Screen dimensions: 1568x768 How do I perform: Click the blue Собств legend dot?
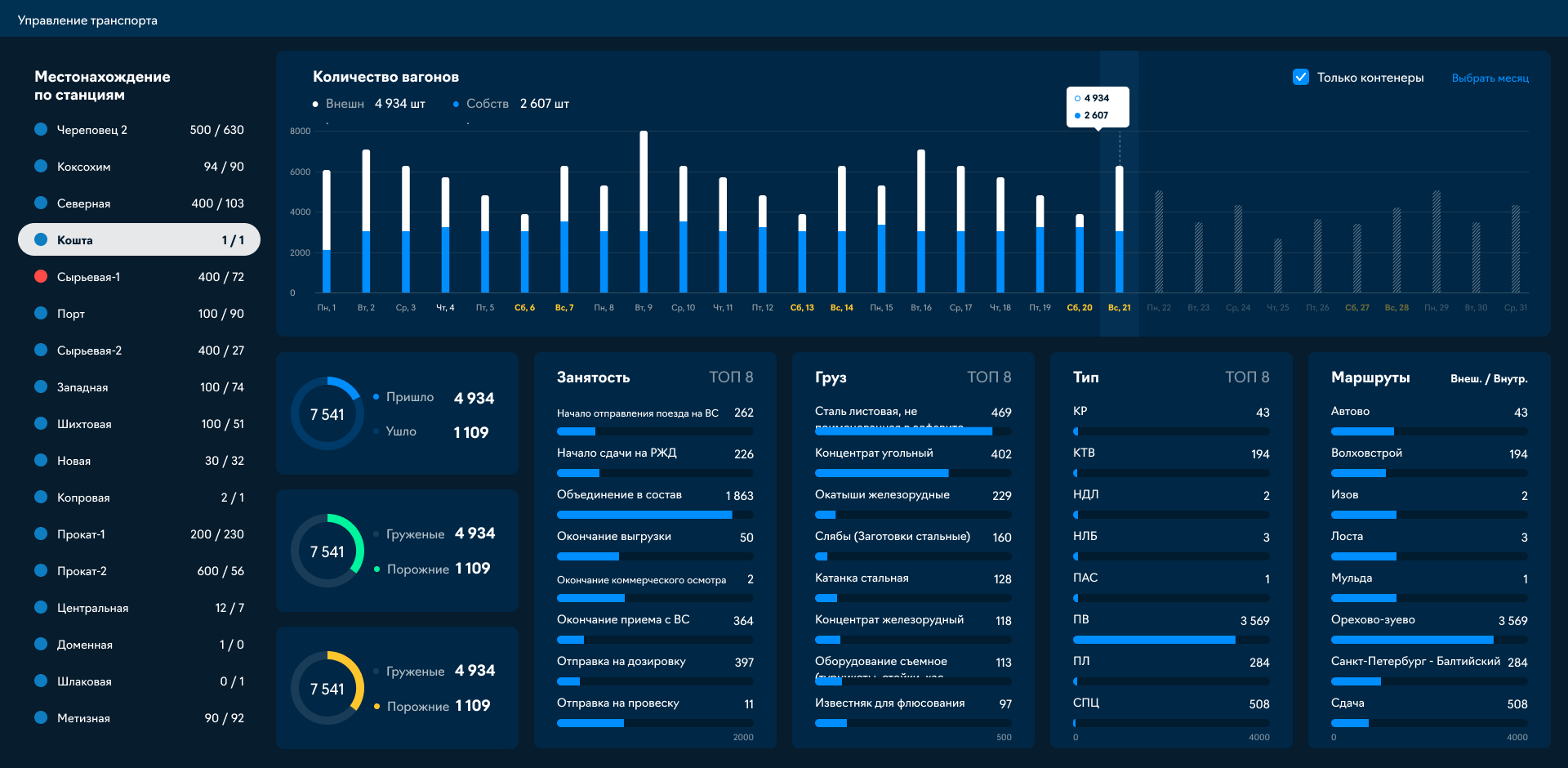pyautogui.click(x=456, y=104)
